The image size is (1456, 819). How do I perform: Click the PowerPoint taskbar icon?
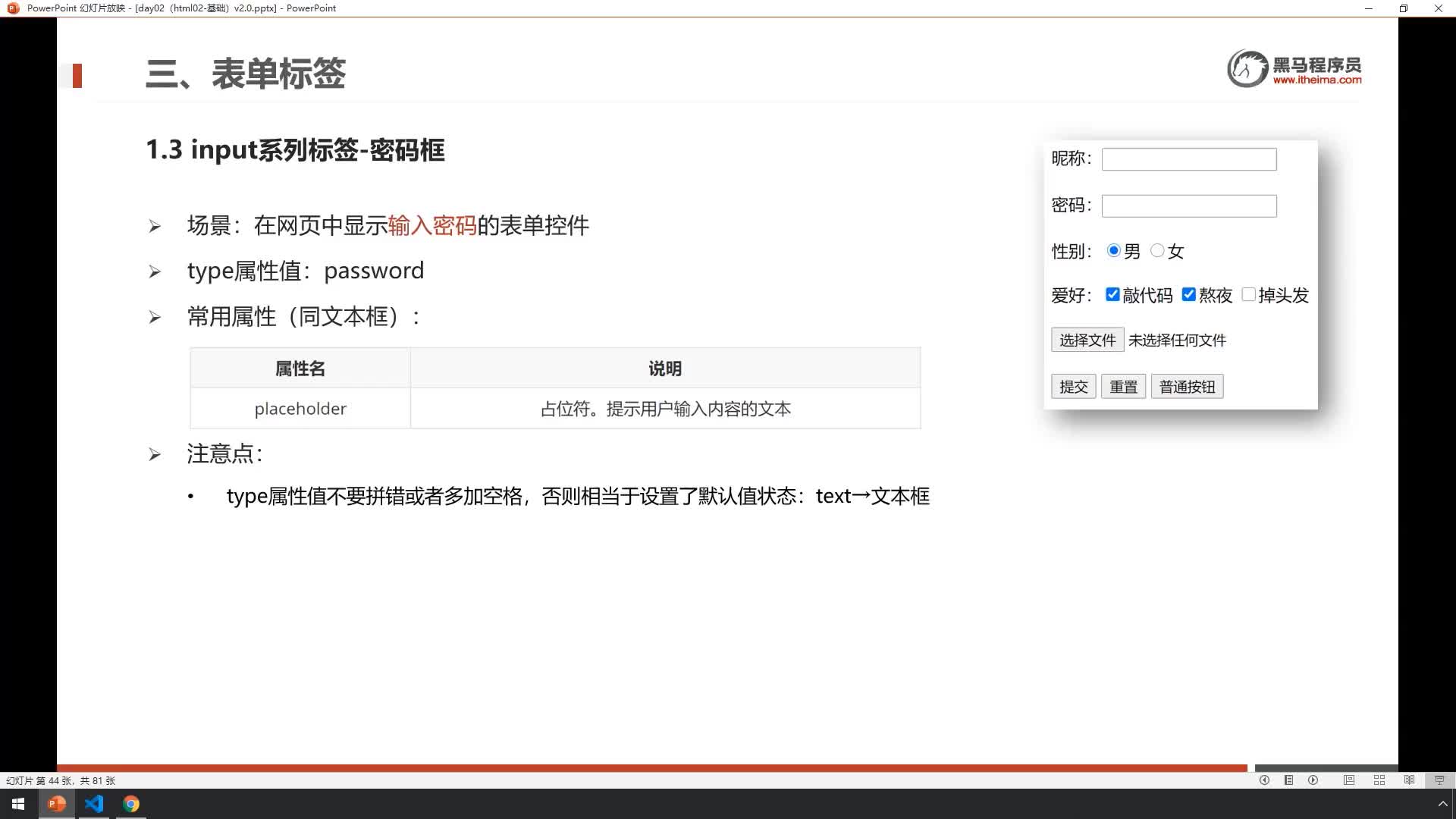(x=56, y=804)
